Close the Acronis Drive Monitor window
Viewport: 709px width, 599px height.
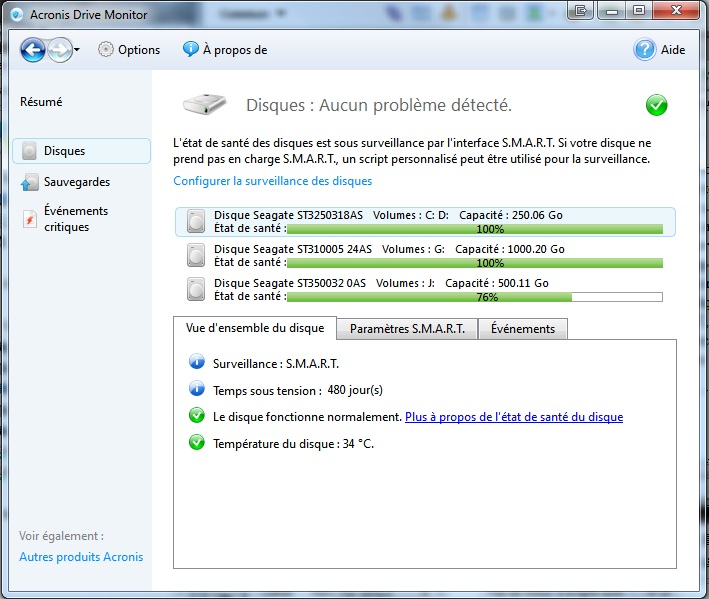coord(676,10)
